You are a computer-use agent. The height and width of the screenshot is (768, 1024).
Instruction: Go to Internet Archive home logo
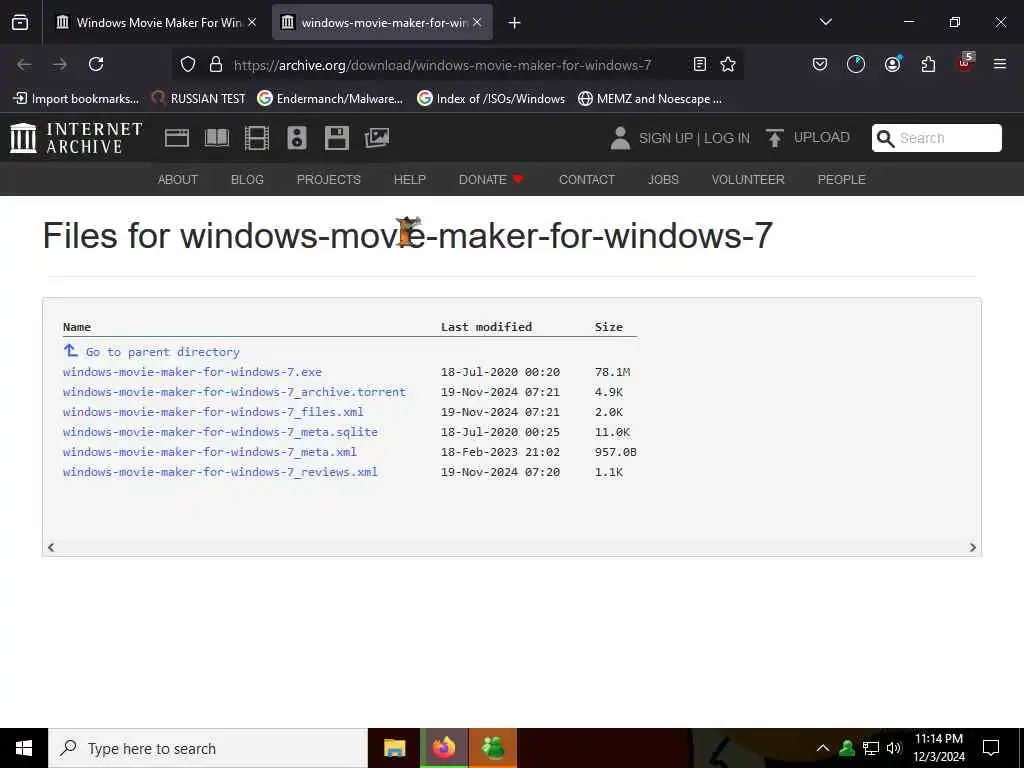(76, 138)
